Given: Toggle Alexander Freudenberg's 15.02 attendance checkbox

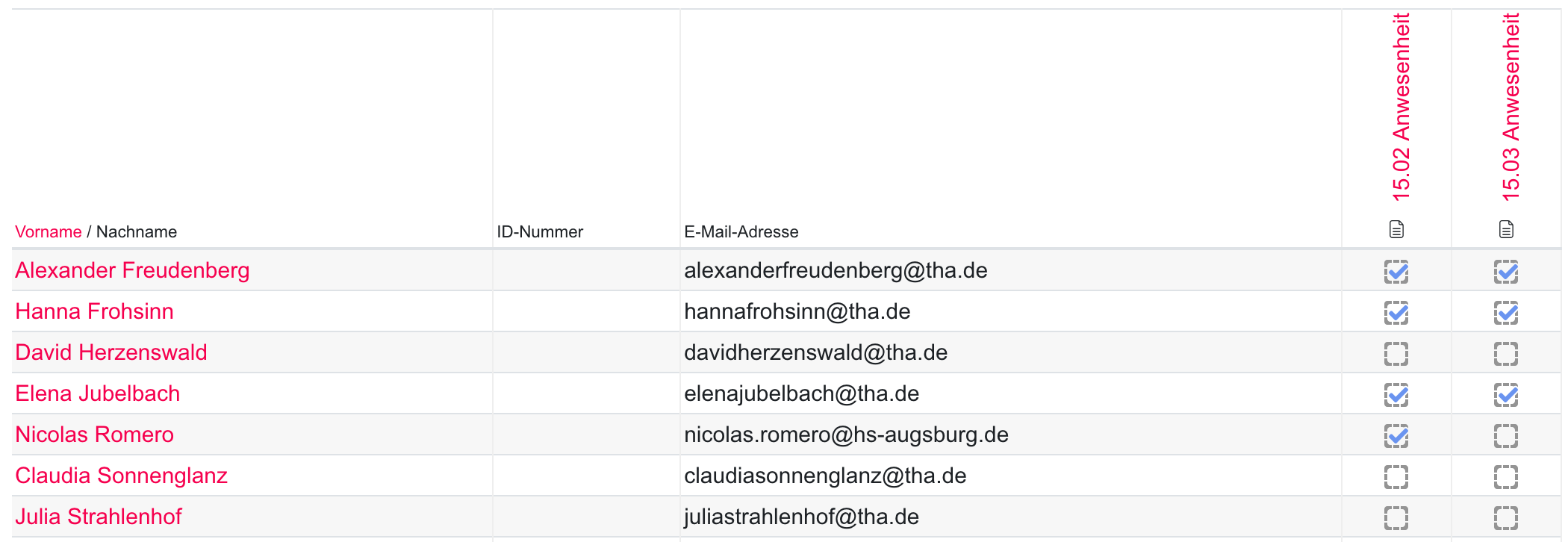Looking at the screenshot, I should point(1396,272).
